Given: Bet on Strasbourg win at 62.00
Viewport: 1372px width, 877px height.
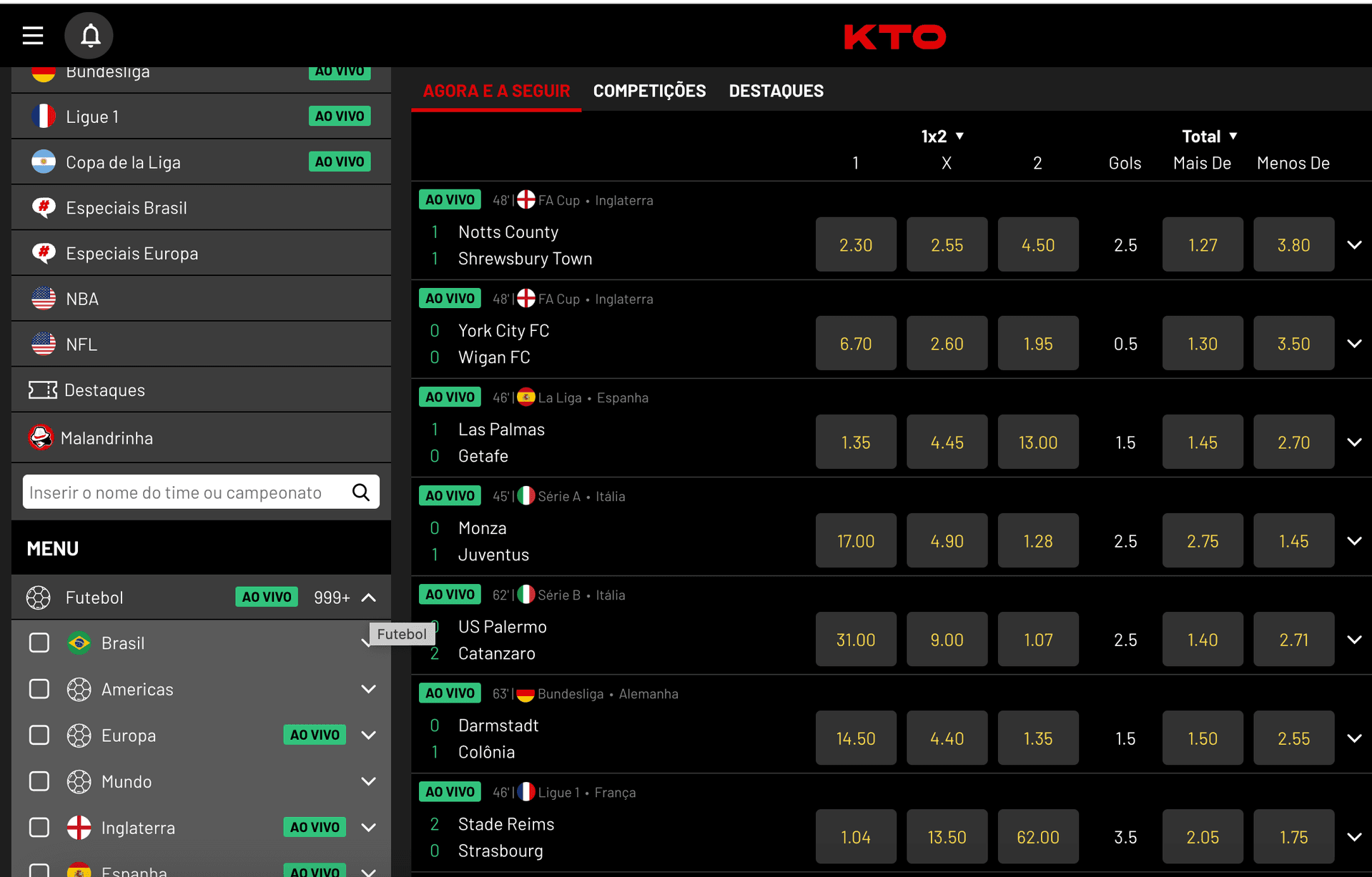Looking at the screenshot, I should point(1038,836).
